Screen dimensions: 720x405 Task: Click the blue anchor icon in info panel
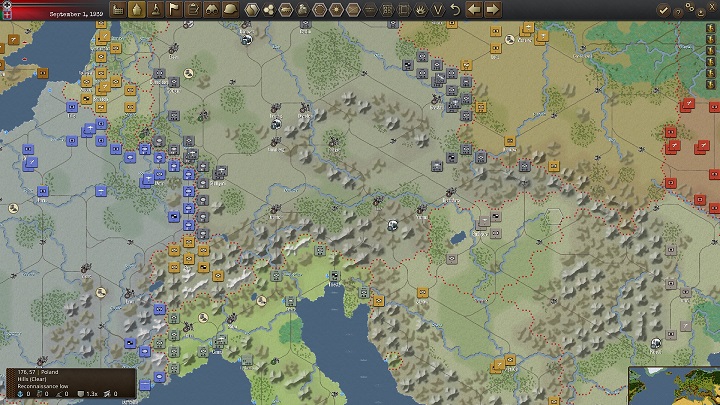coord(20,394)
